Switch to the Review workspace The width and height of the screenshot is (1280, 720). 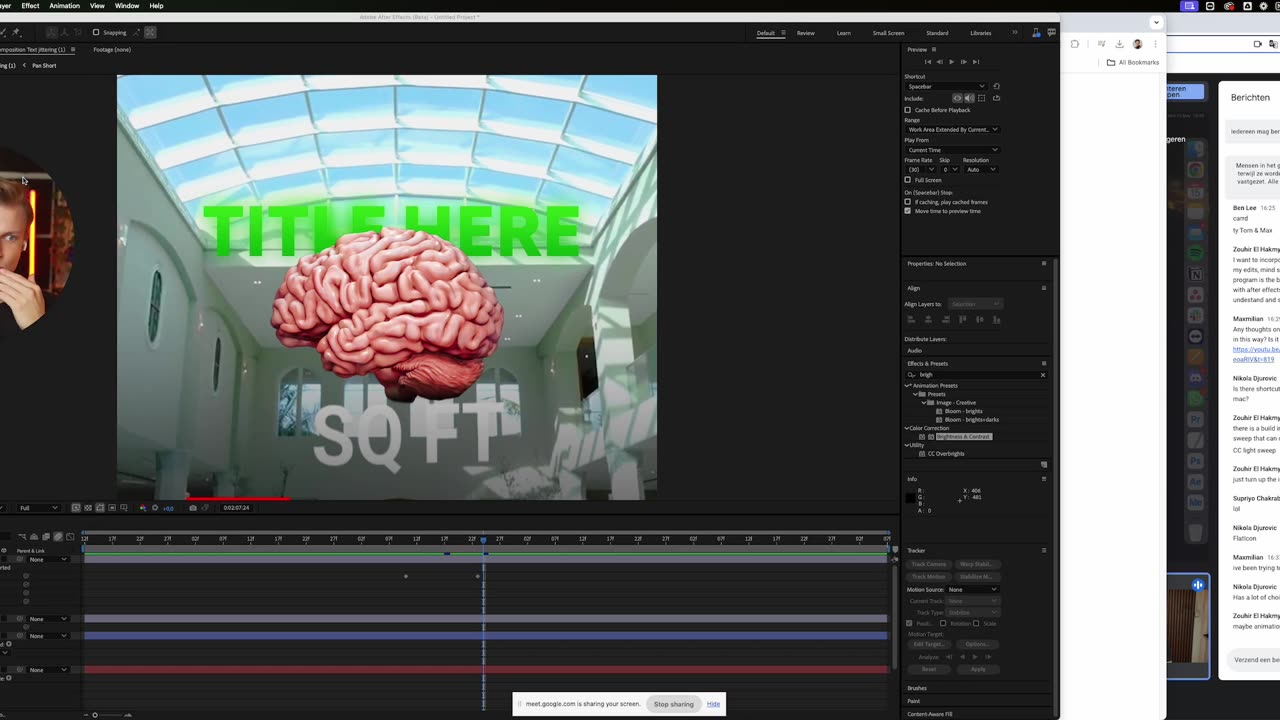tap(805, 33)
